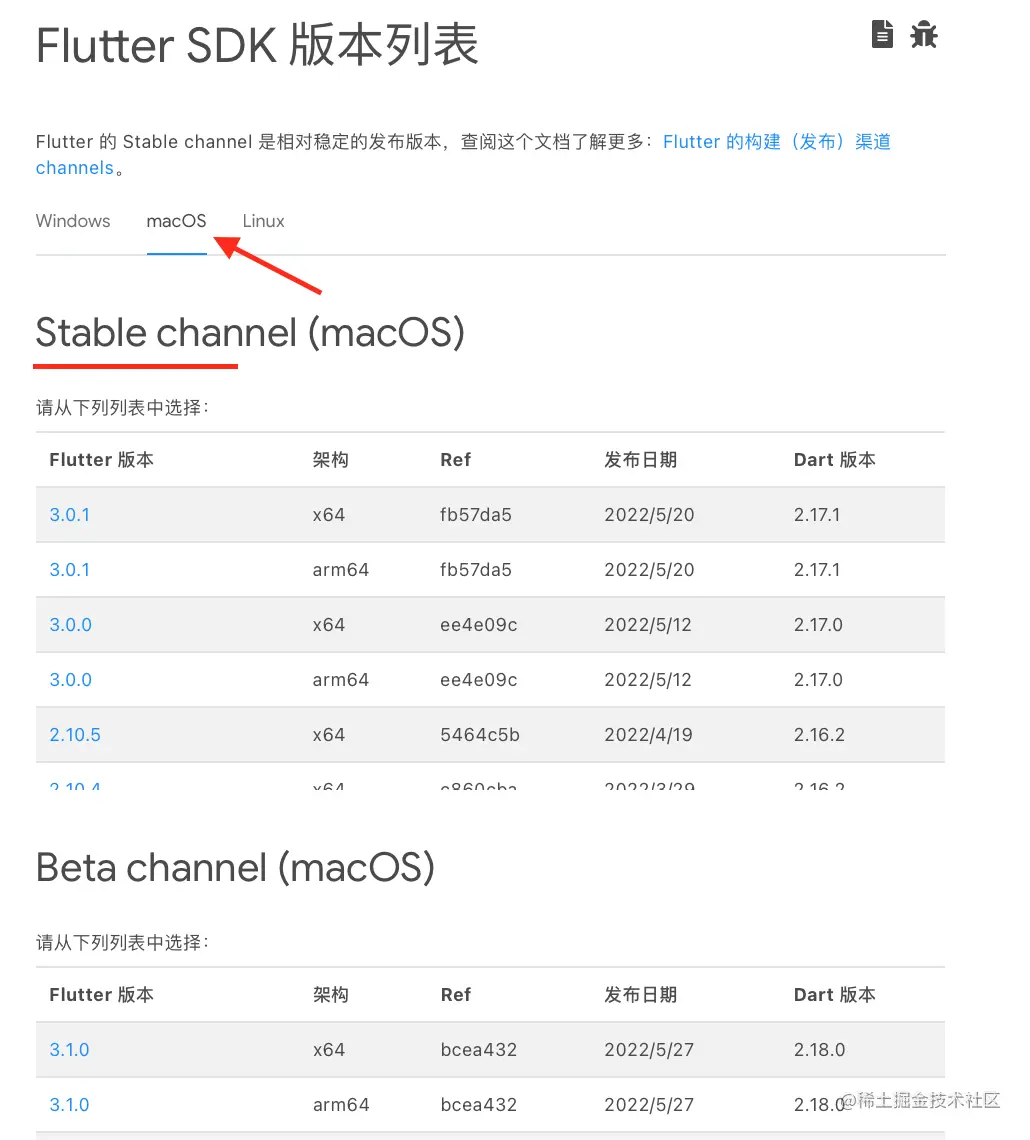Click the 2.10.5 x64 version link
The image size is (1030, 1140).
(x=75, y=735)
